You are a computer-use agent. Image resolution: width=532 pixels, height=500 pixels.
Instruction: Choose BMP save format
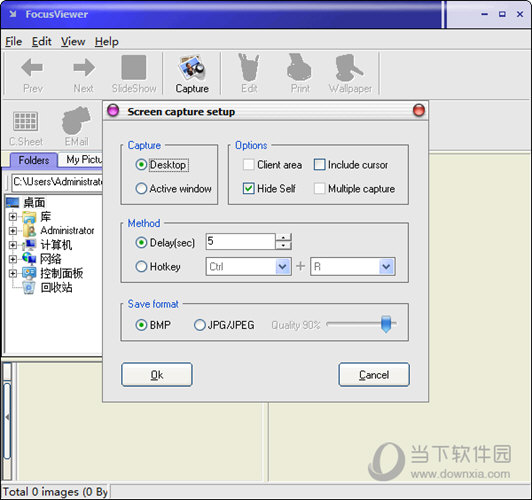pos(141,325)
